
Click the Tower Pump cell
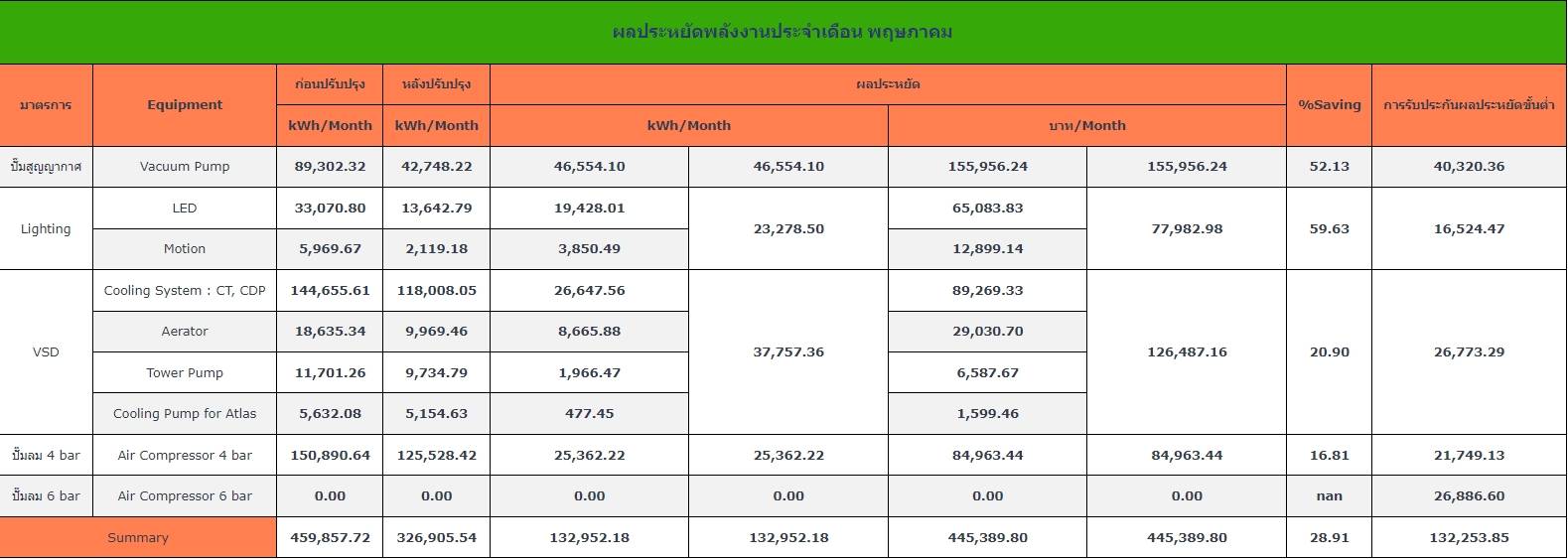[185, 373]
